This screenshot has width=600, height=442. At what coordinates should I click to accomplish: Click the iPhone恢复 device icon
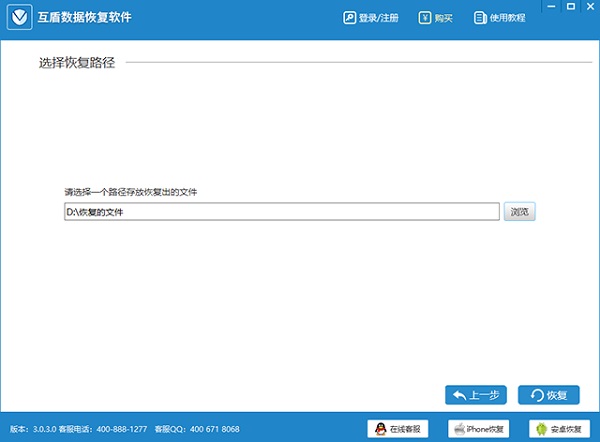(x=461, y=428)
